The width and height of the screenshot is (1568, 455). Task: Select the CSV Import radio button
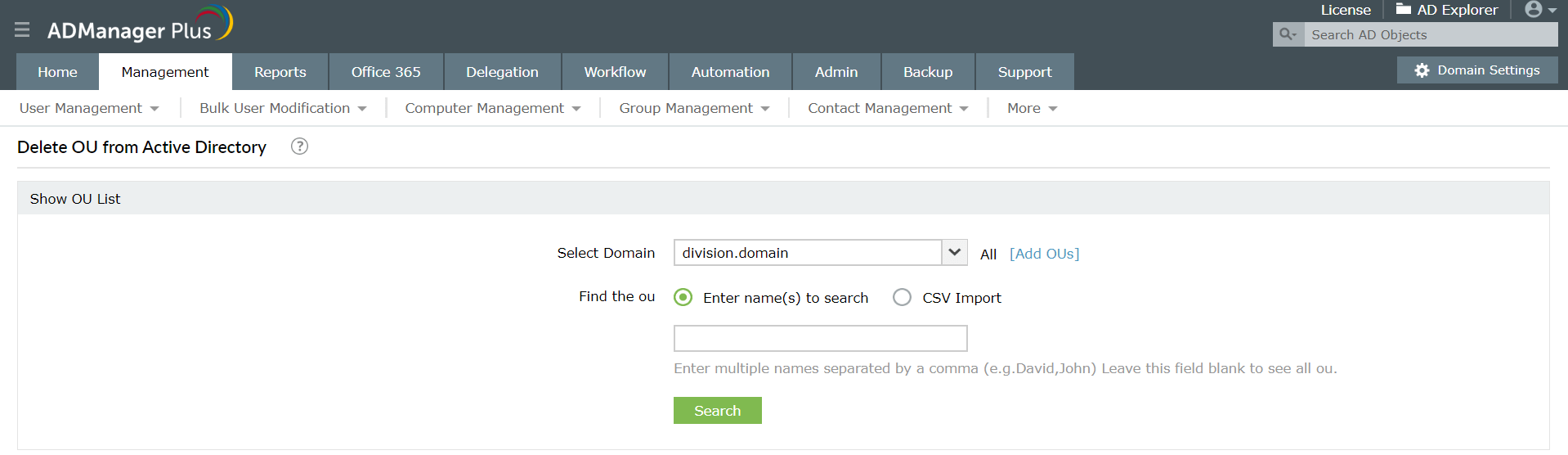(x=902, y=298)
